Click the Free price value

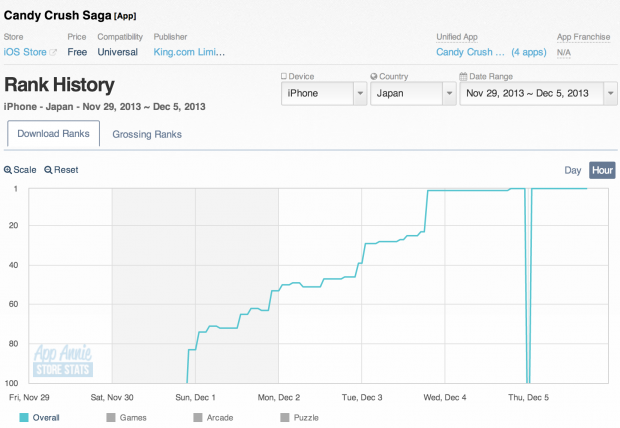(77, 52)
